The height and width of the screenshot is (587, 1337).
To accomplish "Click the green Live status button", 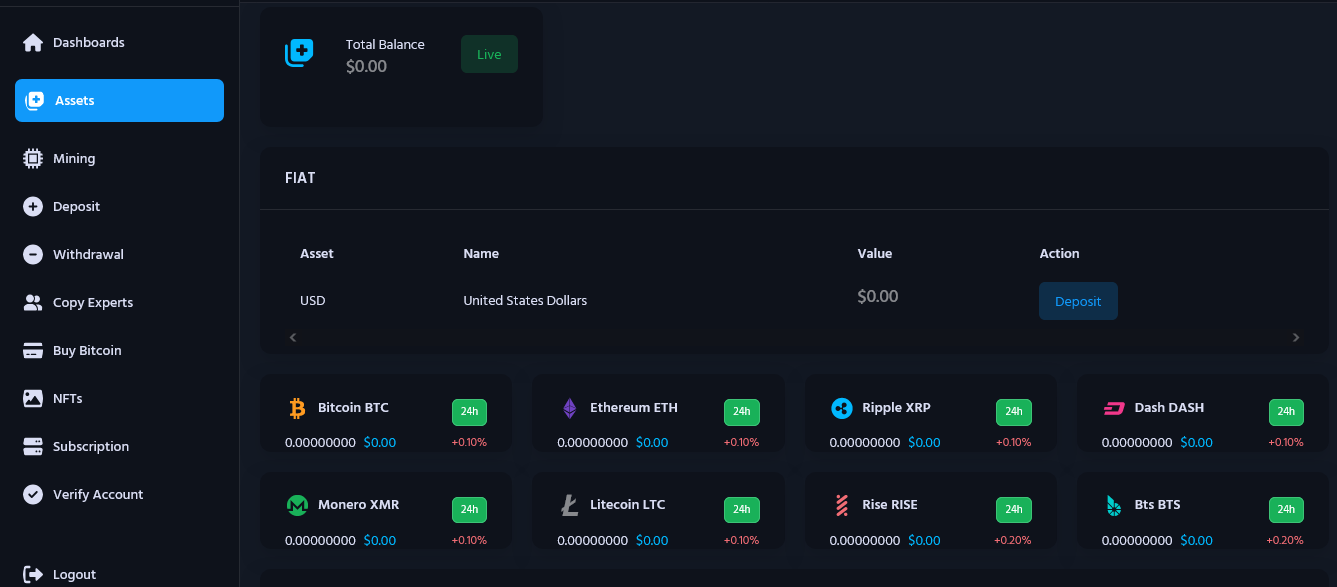I will click(489, 54).
